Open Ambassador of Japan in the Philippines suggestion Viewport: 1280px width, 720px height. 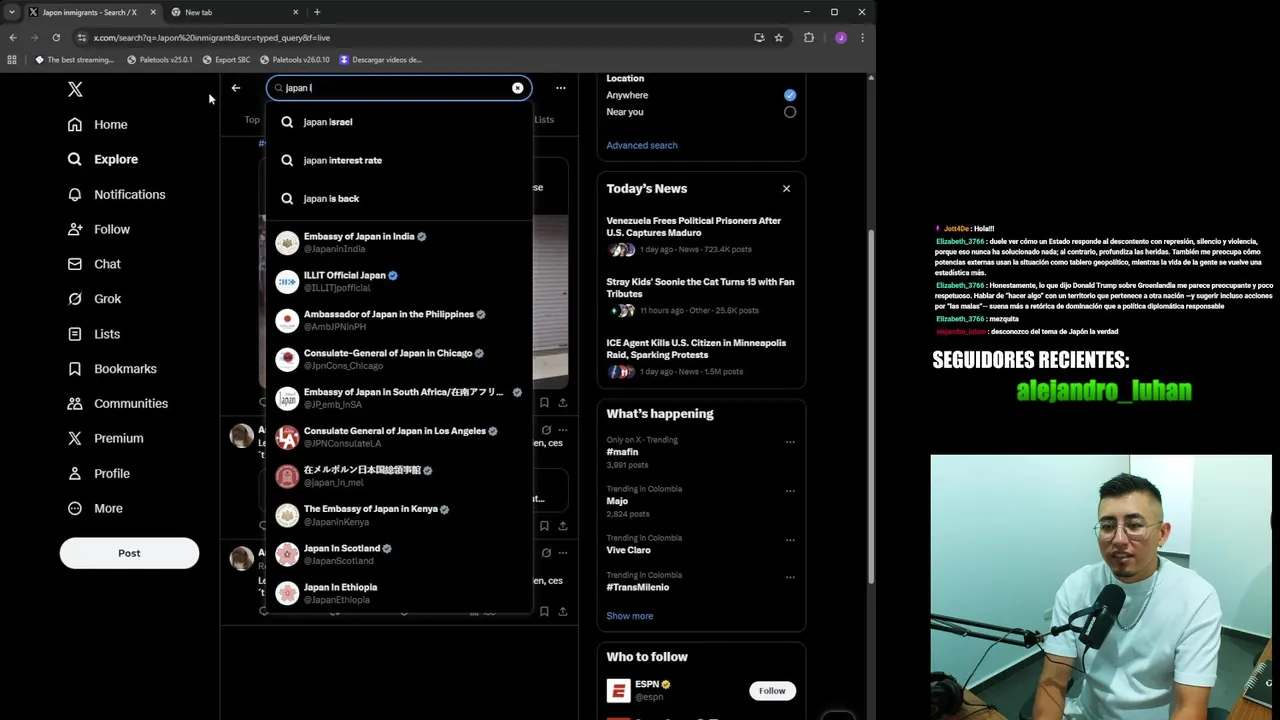coord(398,320)
